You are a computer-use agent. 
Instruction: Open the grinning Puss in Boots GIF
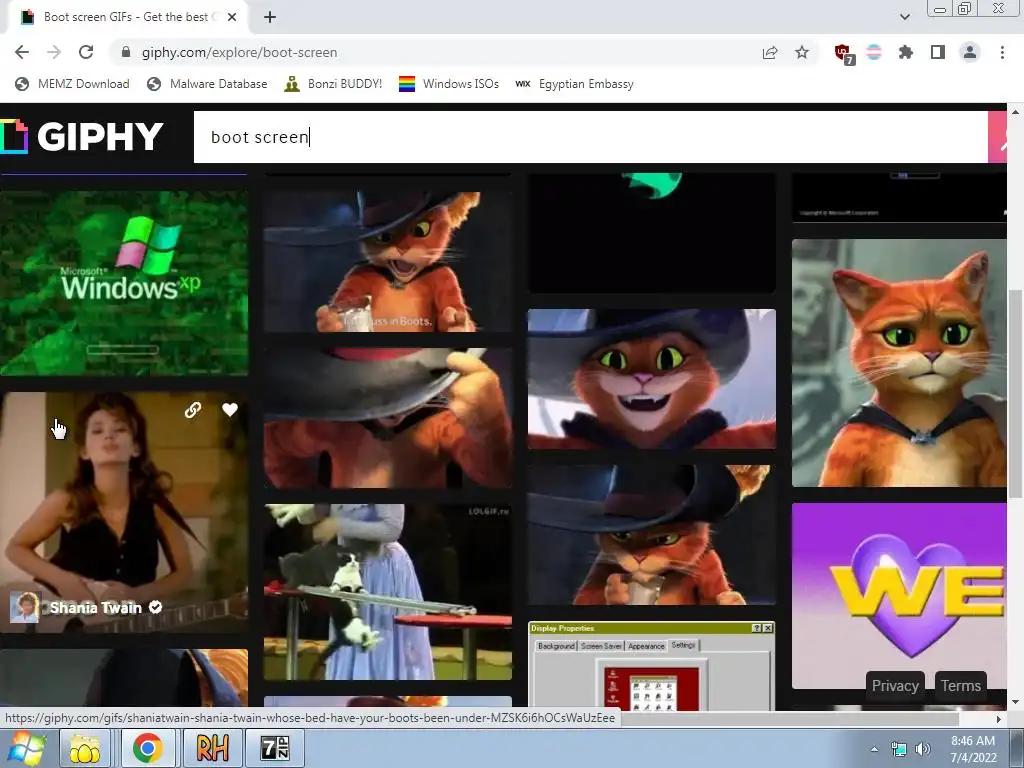pyautogui.click(x=652, y=379)
